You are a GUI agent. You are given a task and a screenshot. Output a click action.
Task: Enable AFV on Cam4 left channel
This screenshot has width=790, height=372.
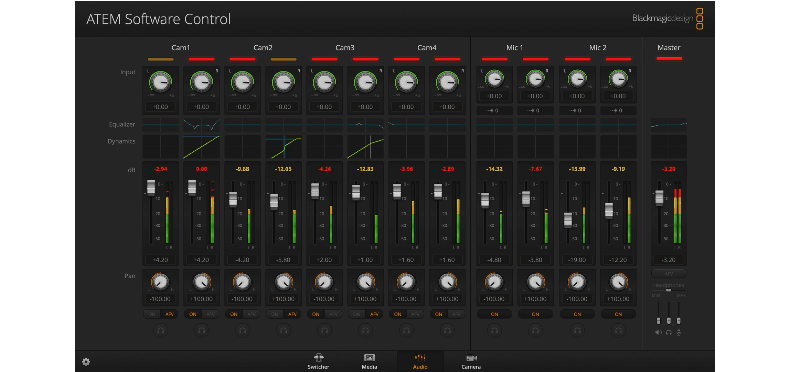point(415,314)
